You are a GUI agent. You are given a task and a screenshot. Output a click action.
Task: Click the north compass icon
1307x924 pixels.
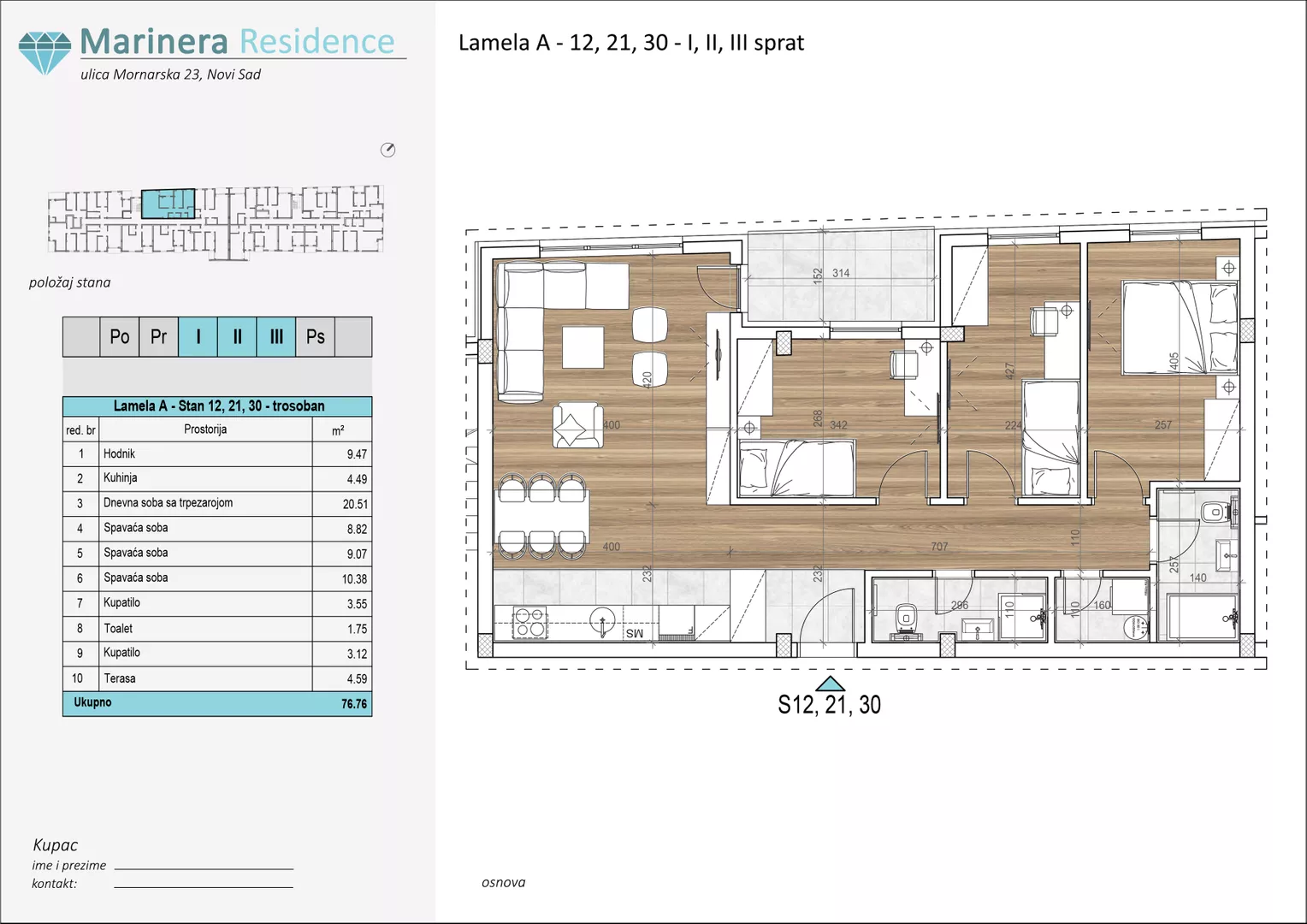coord(387,150)
